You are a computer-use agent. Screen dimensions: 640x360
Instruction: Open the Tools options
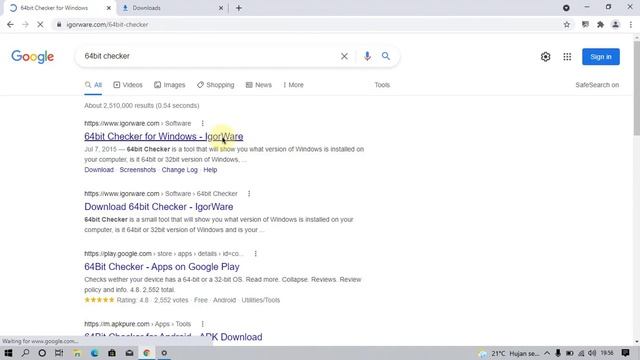coord(382,85)
